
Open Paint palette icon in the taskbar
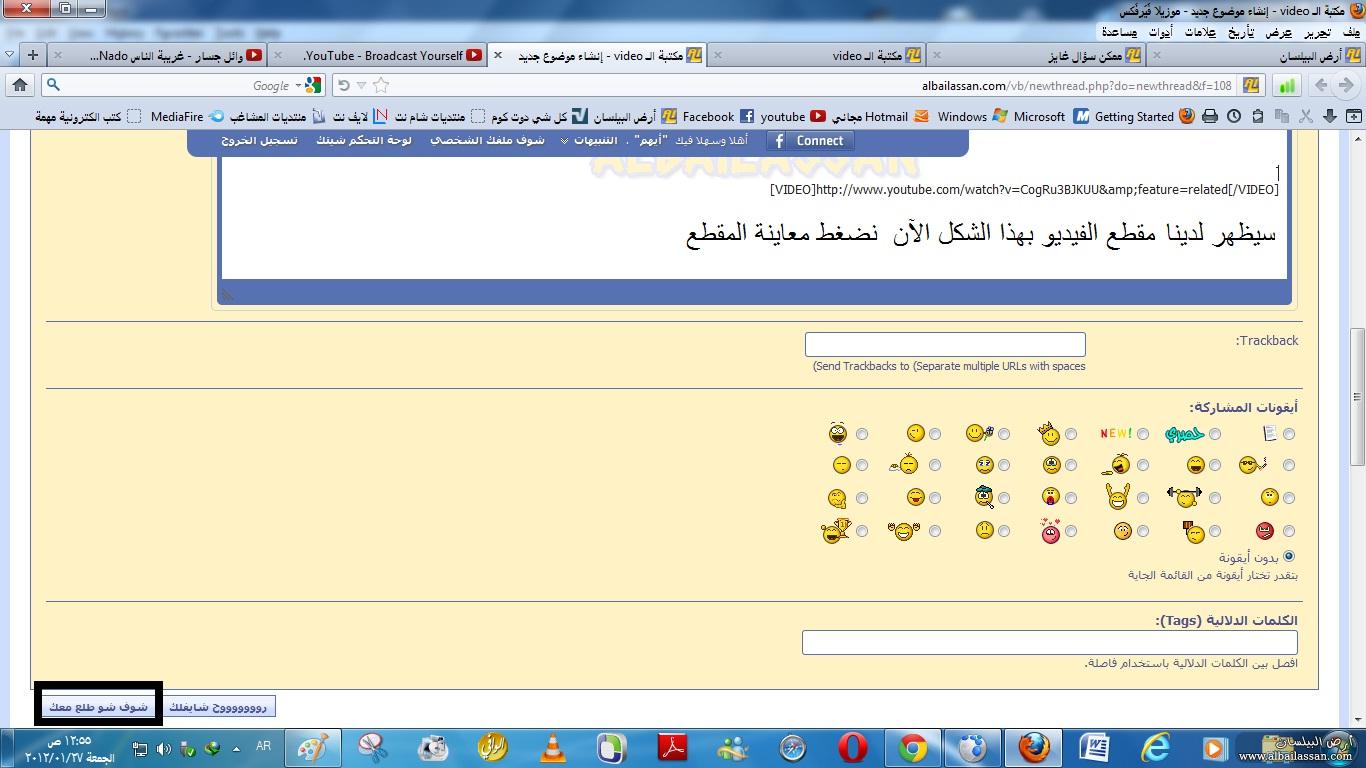(x=312, y=747)
